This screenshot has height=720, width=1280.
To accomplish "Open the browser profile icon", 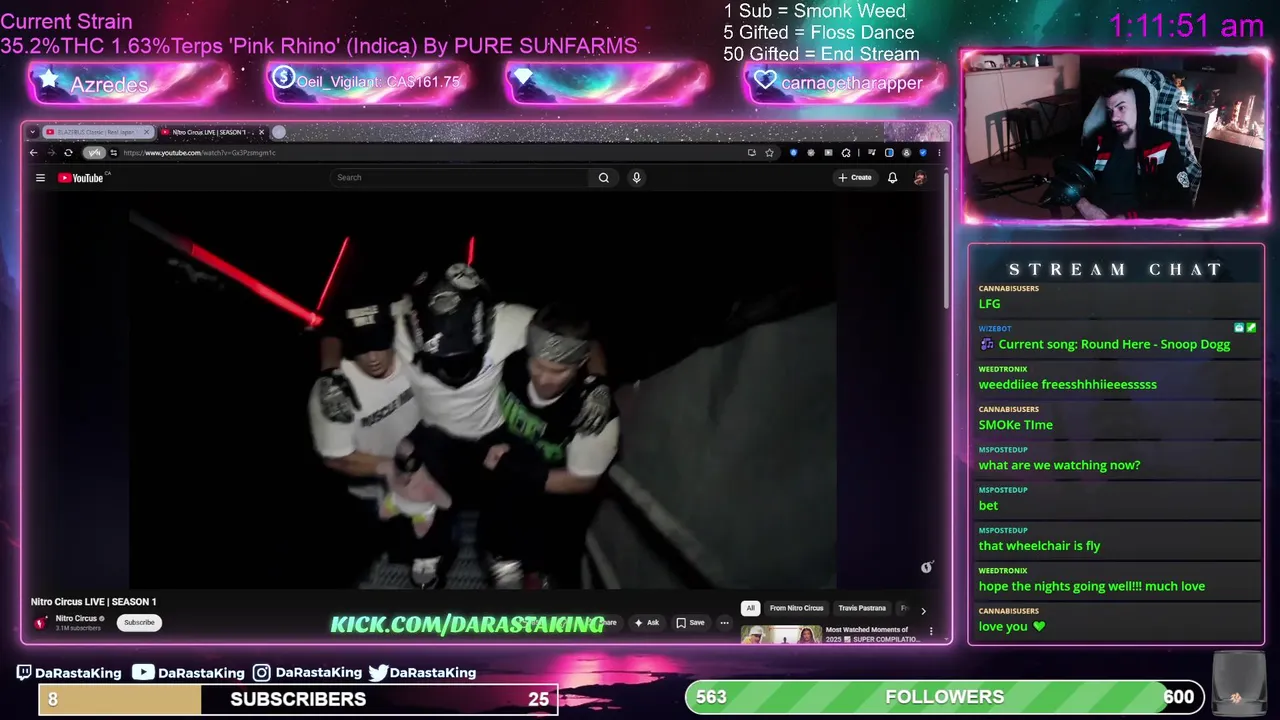I will click(x=906, y=153).
